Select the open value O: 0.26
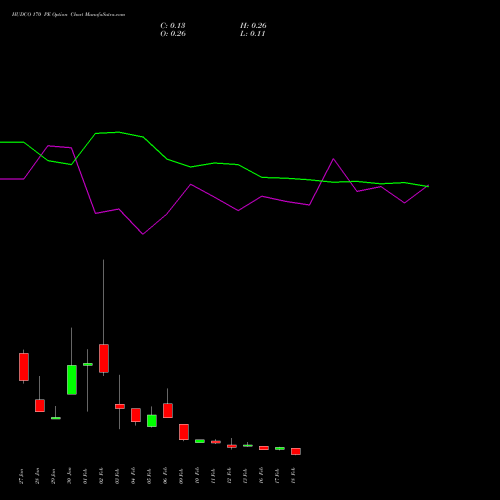500x500 pixels. click(173, 34)
